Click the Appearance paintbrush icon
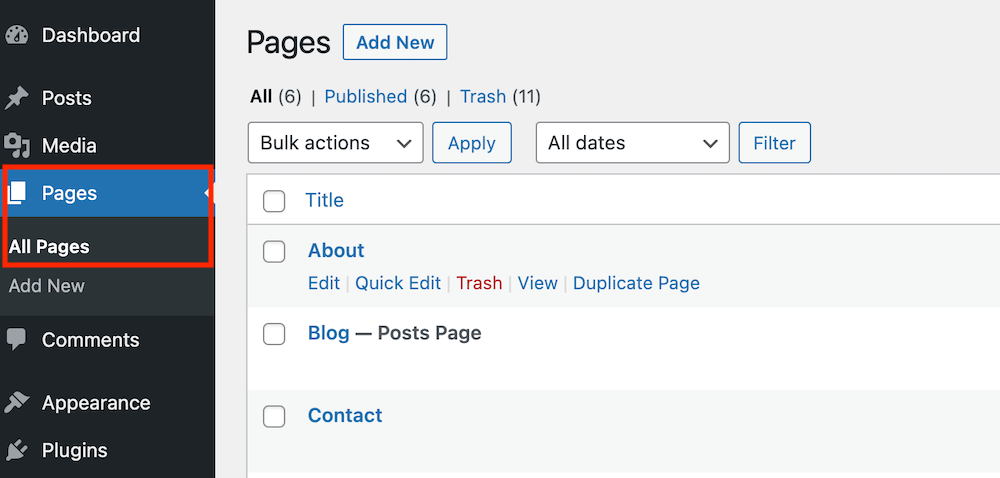 tap(17, 403)
